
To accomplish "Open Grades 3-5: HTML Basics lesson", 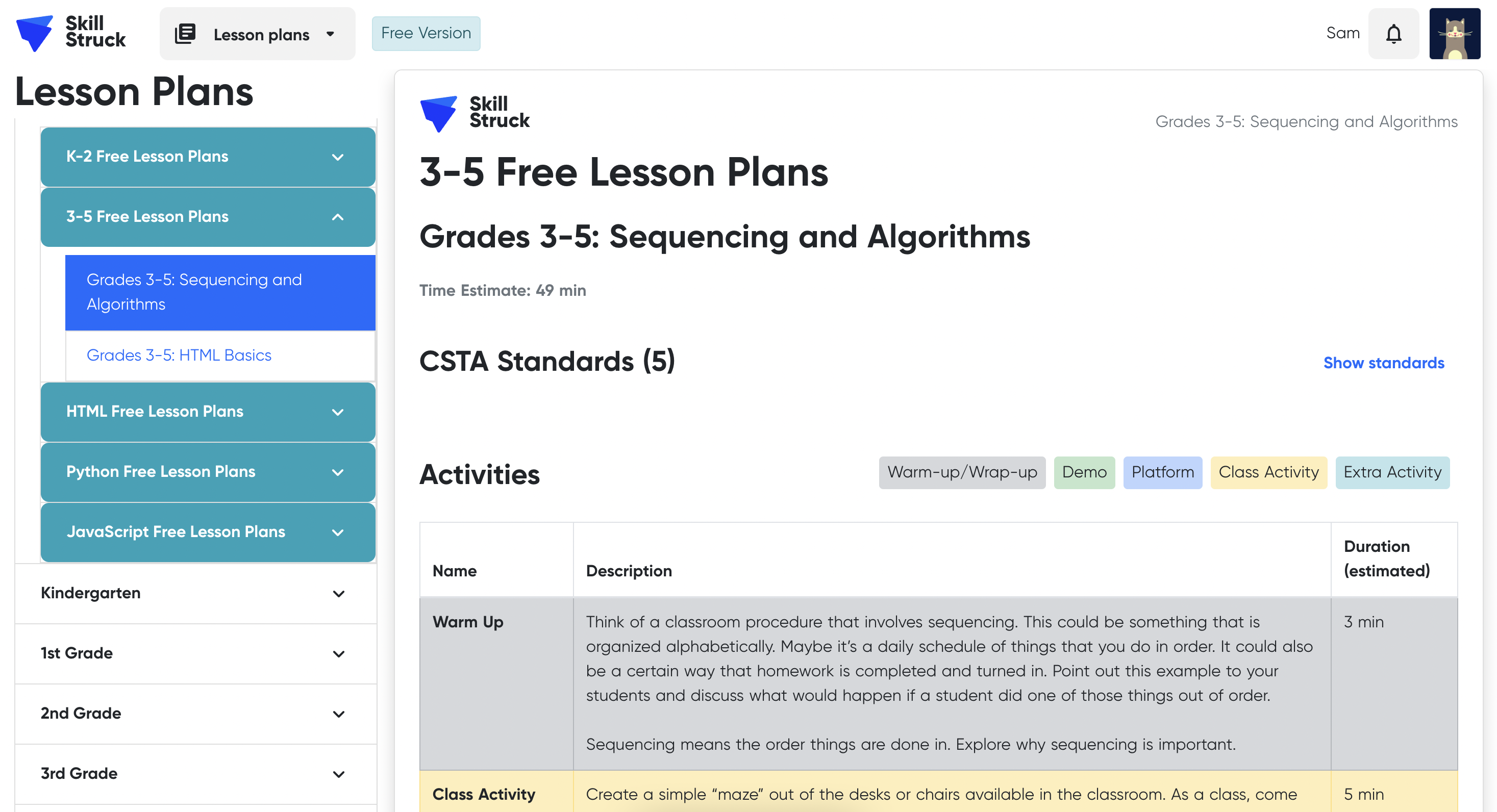I will click(x=179, y=355).
